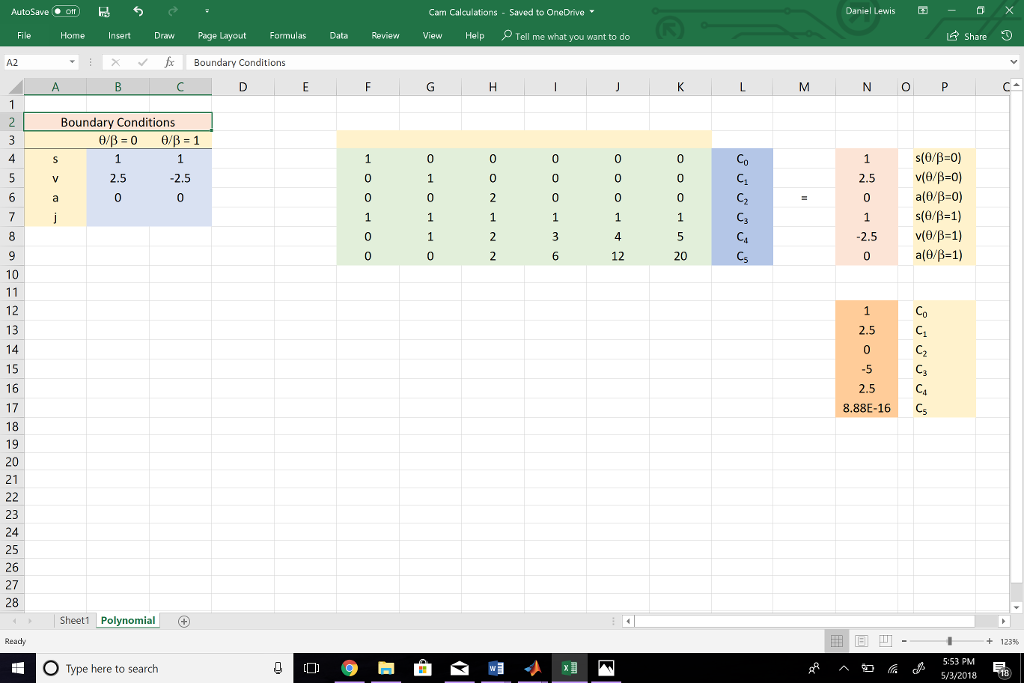Viewport: 1024px width, 683px height.
Task: Add a new worksheet with the plus button
Action: (183, 620)
